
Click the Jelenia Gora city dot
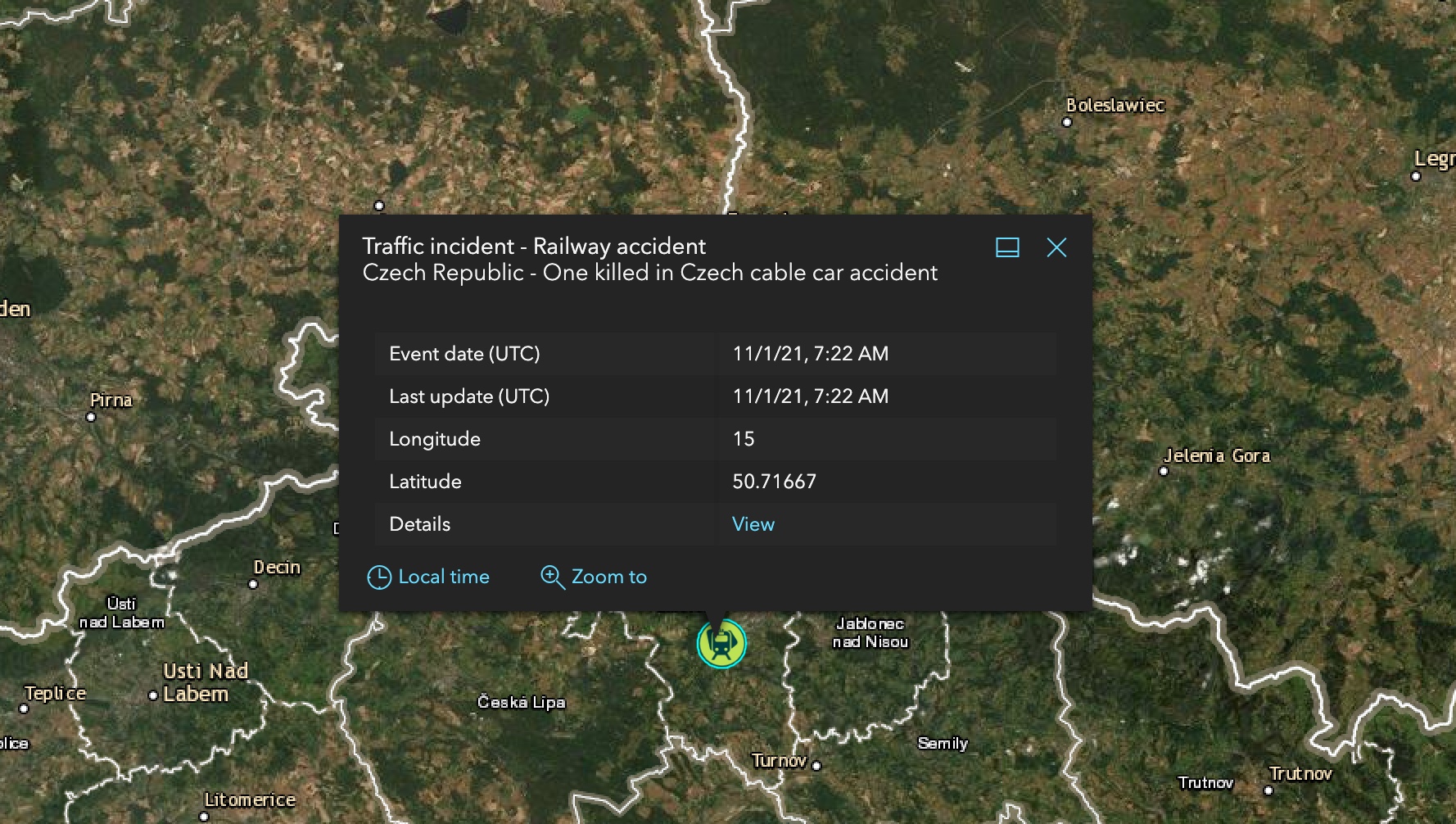1164,471
